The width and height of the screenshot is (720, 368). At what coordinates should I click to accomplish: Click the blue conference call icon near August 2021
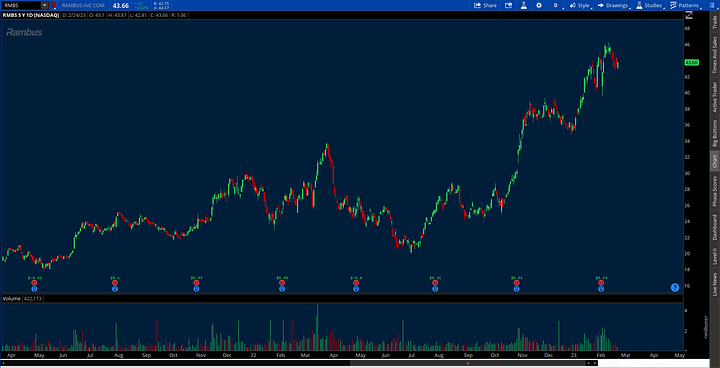(x=115, y=289)
